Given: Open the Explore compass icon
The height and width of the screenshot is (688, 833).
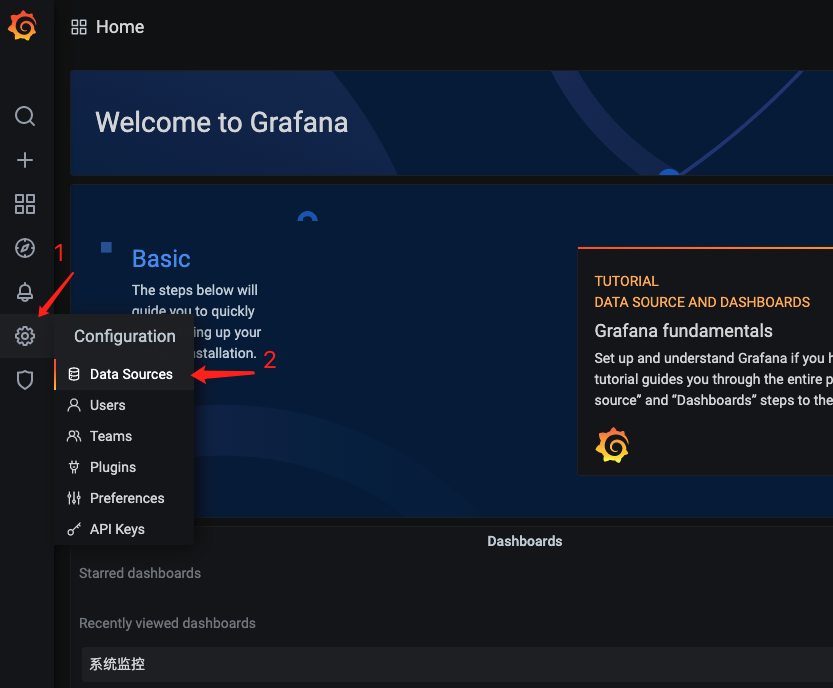Looking at the screenshot, I should [24, 248].
